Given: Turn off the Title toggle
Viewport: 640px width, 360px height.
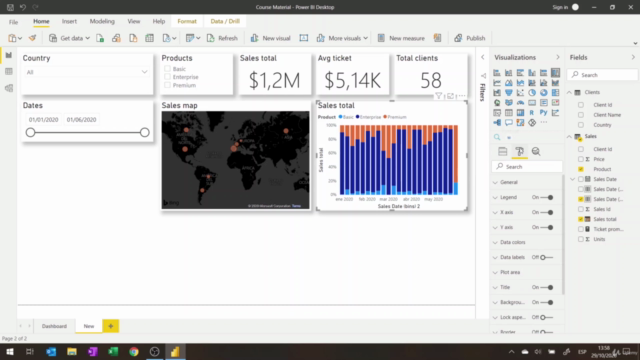Looking at the screenshot, I should [x=547, y=287].
